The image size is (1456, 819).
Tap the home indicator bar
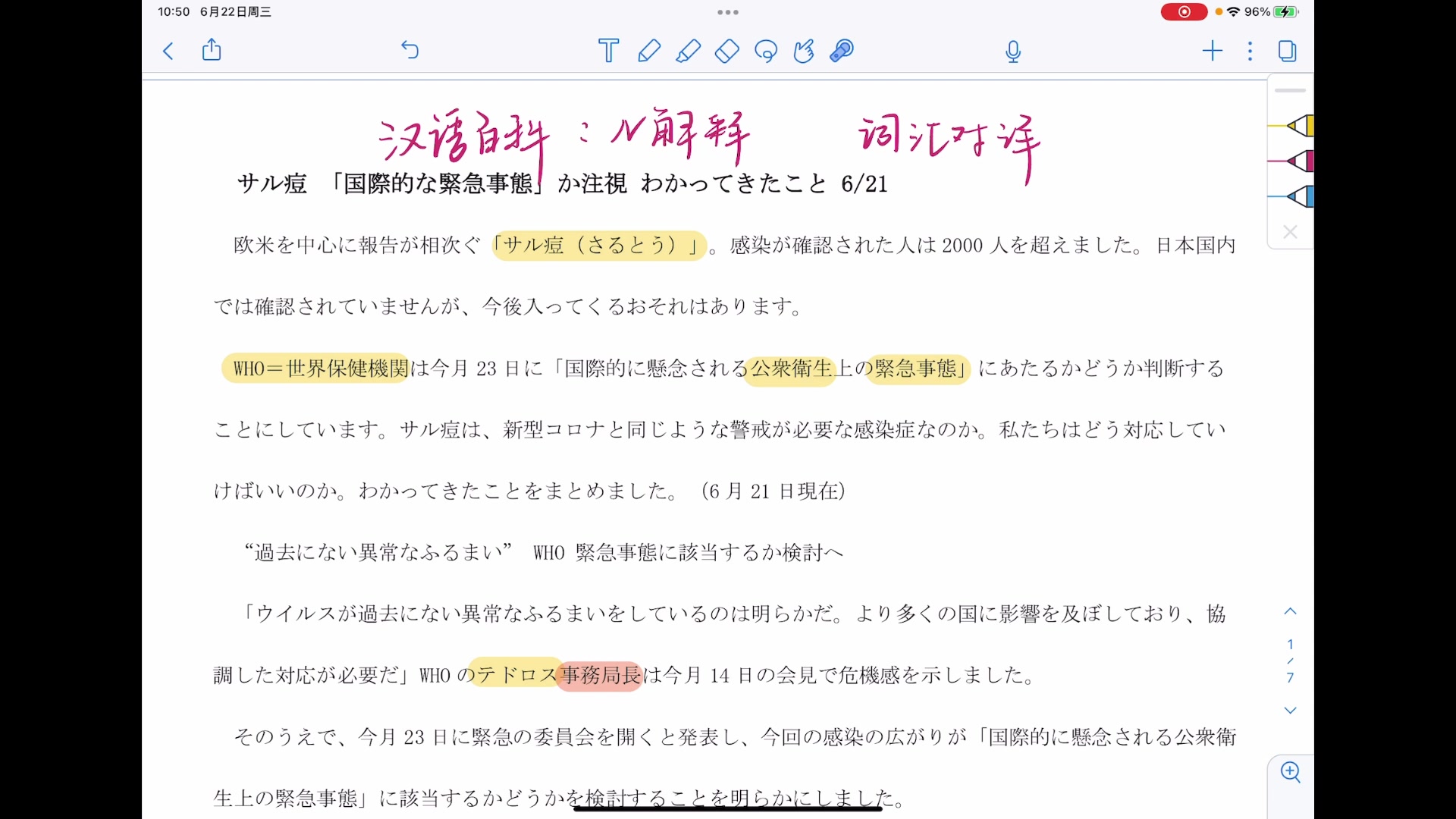tap(728, 808)
